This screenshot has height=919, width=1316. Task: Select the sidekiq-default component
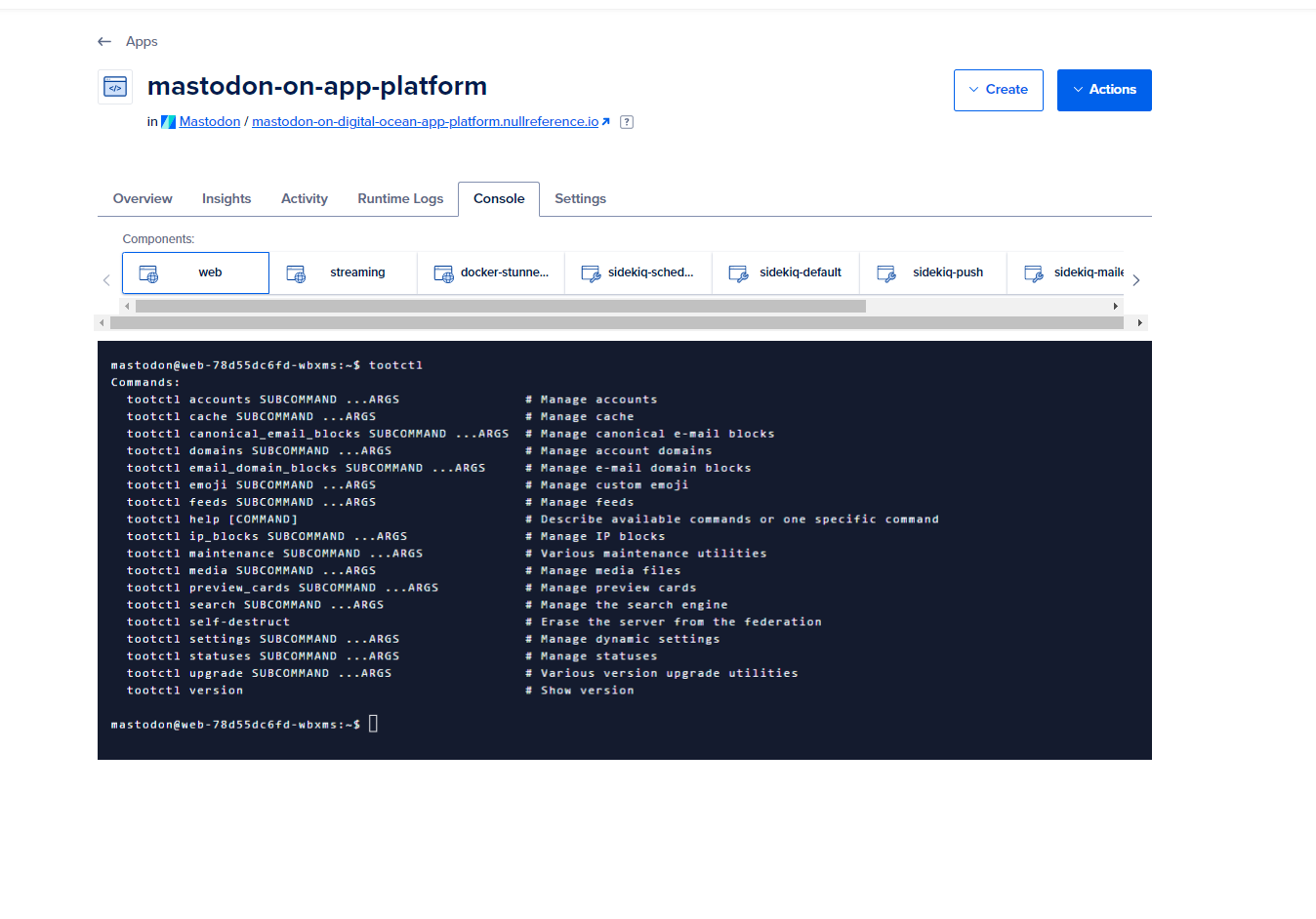click(x=786, y=272)
